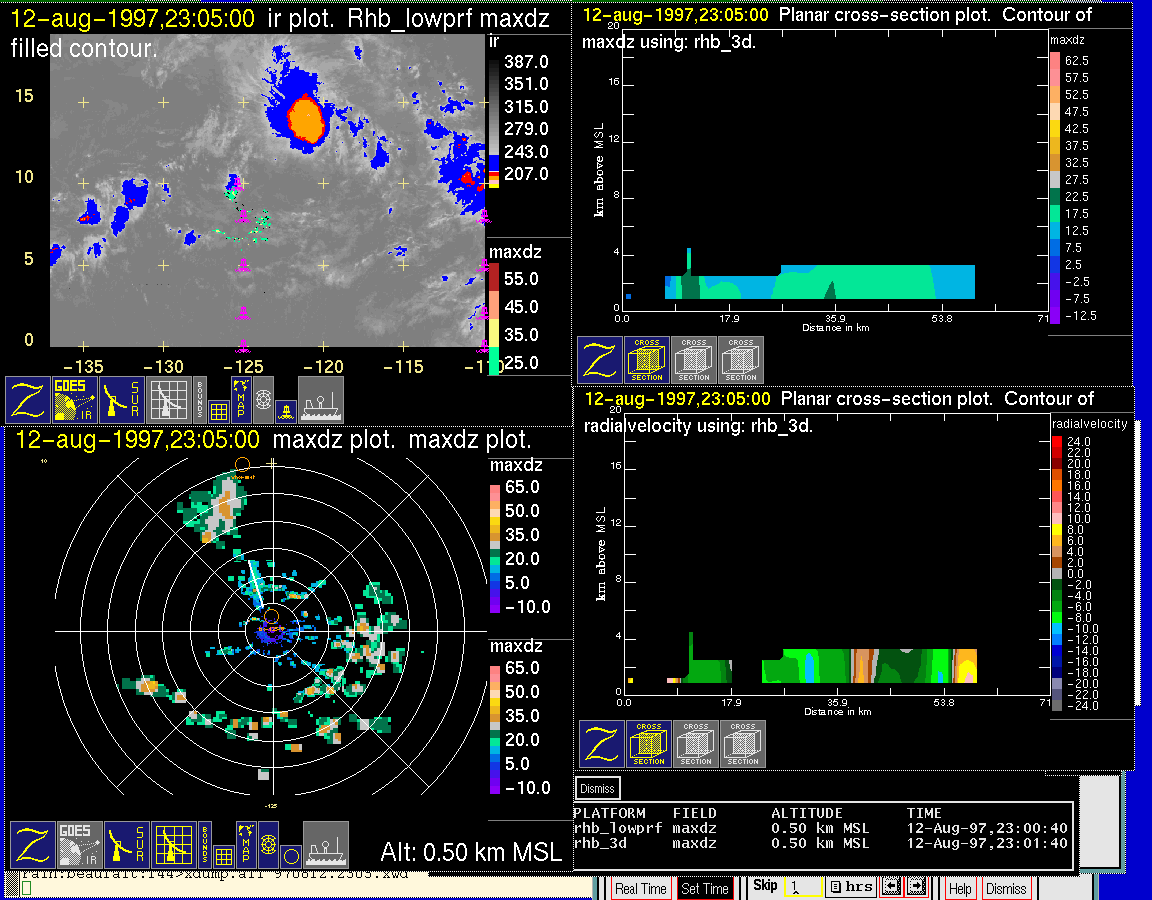Click the Dismiss button next to Help

coord(1005,888)
